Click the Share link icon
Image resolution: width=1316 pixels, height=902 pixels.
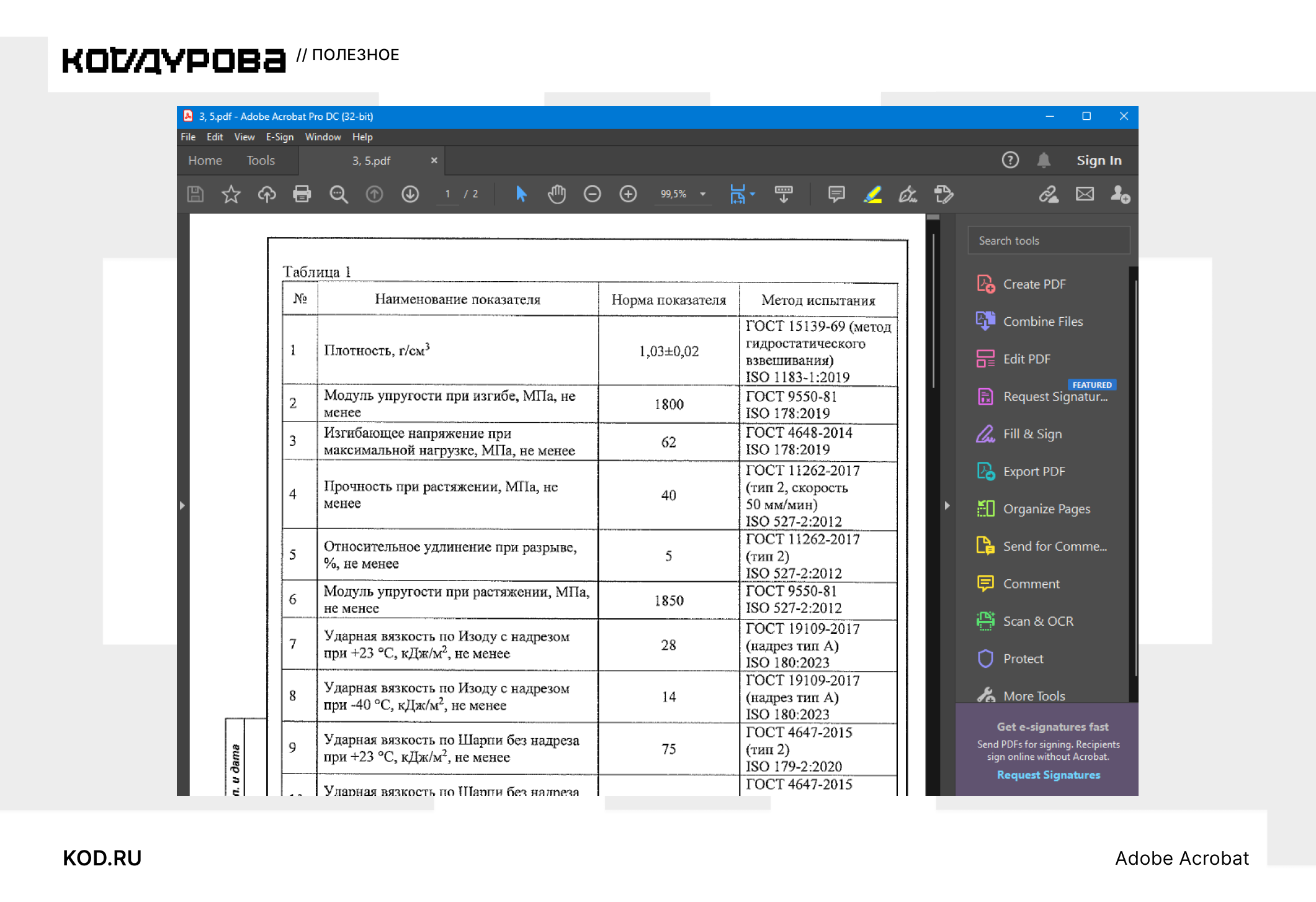[x=1049, y=194]
